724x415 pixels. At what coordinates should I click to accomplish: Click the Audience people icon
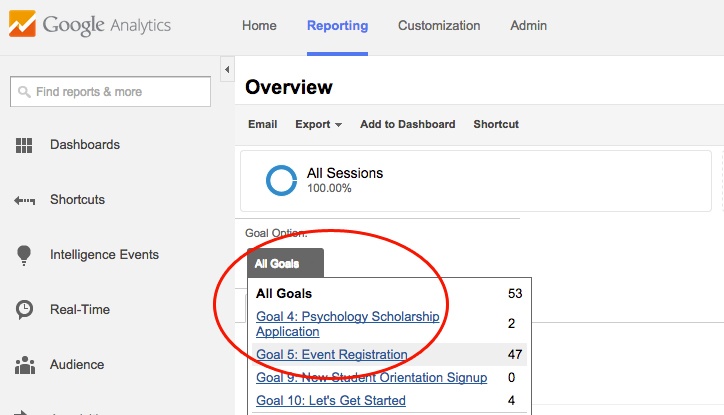pyautogui.click(x=25, y=365)
